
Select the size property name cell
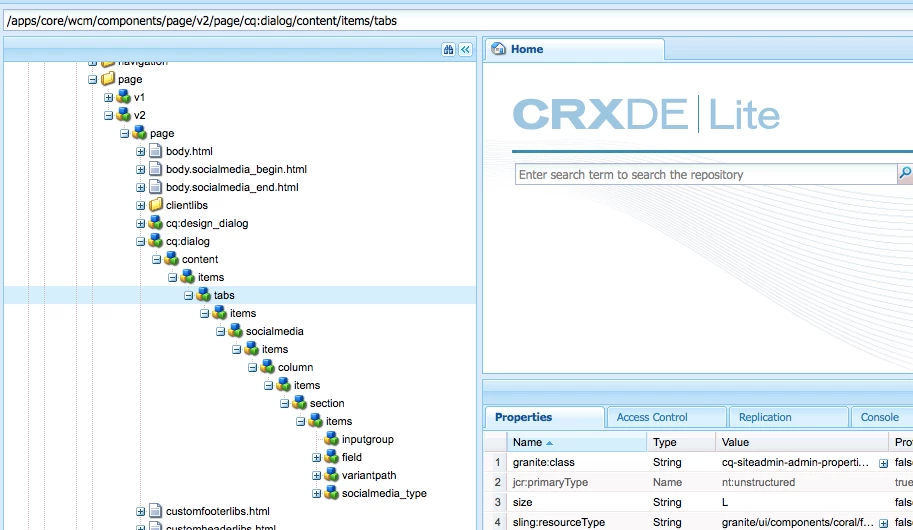[x=576, y=502]
